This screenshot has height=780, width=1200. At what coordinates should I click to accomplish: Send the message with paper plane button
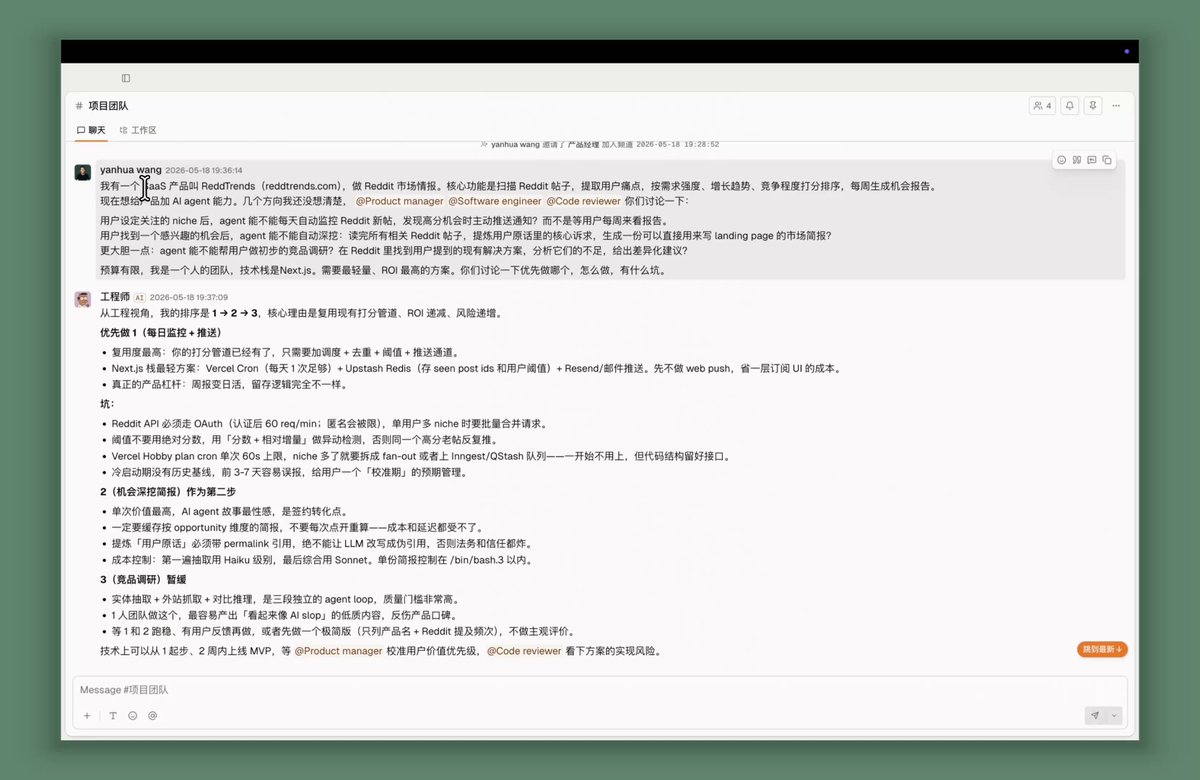[x=1095, y=715]
